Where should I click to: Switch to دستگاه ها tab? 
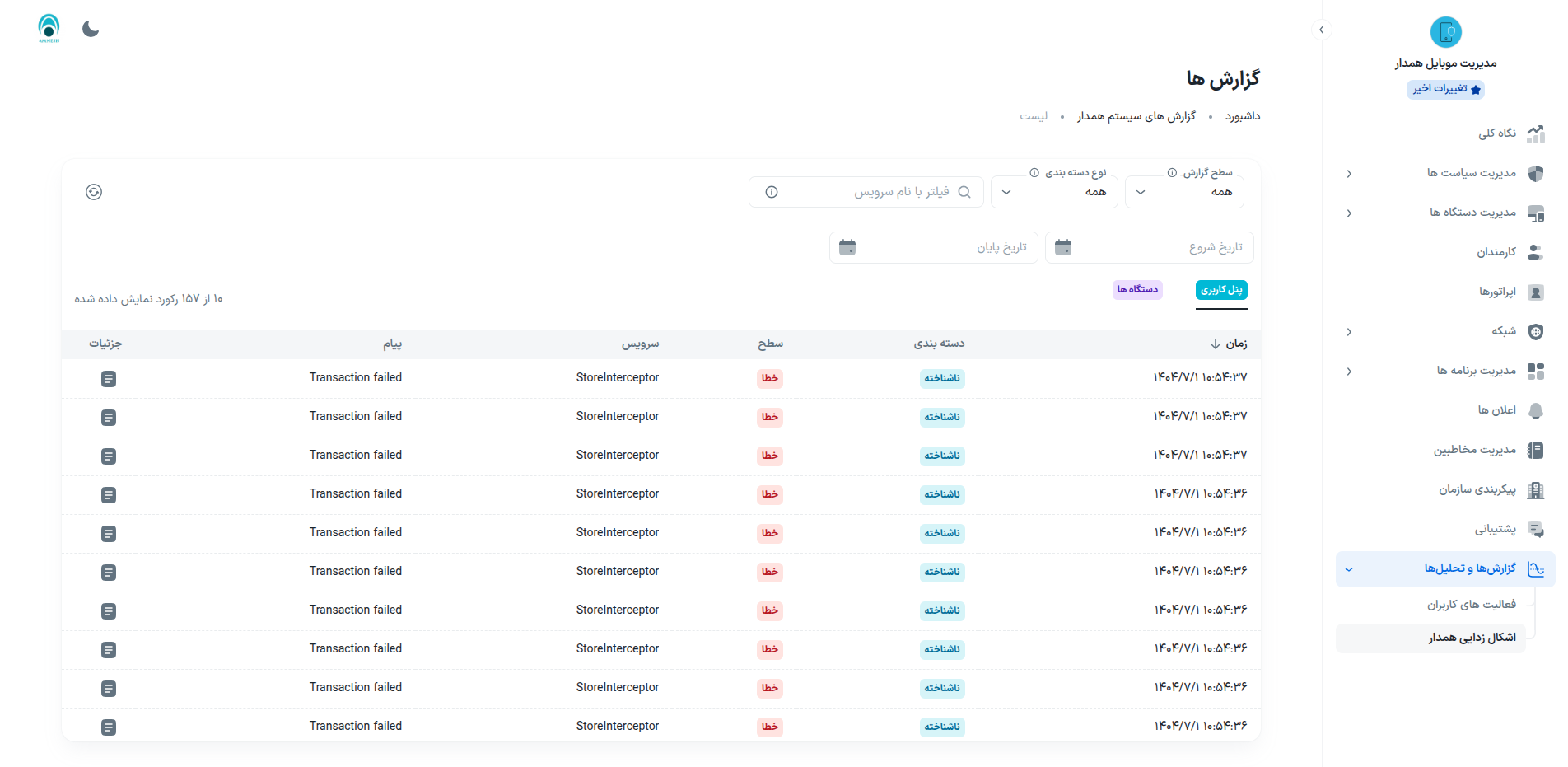1137,290
